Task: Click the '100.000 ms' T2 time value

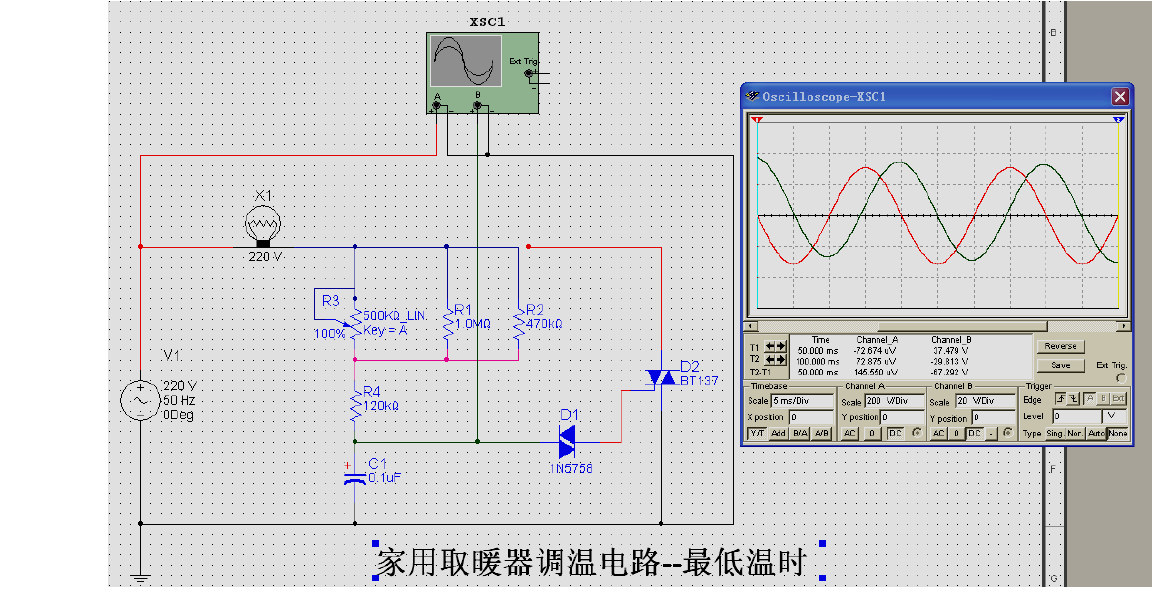Action: tap(818, 361)
